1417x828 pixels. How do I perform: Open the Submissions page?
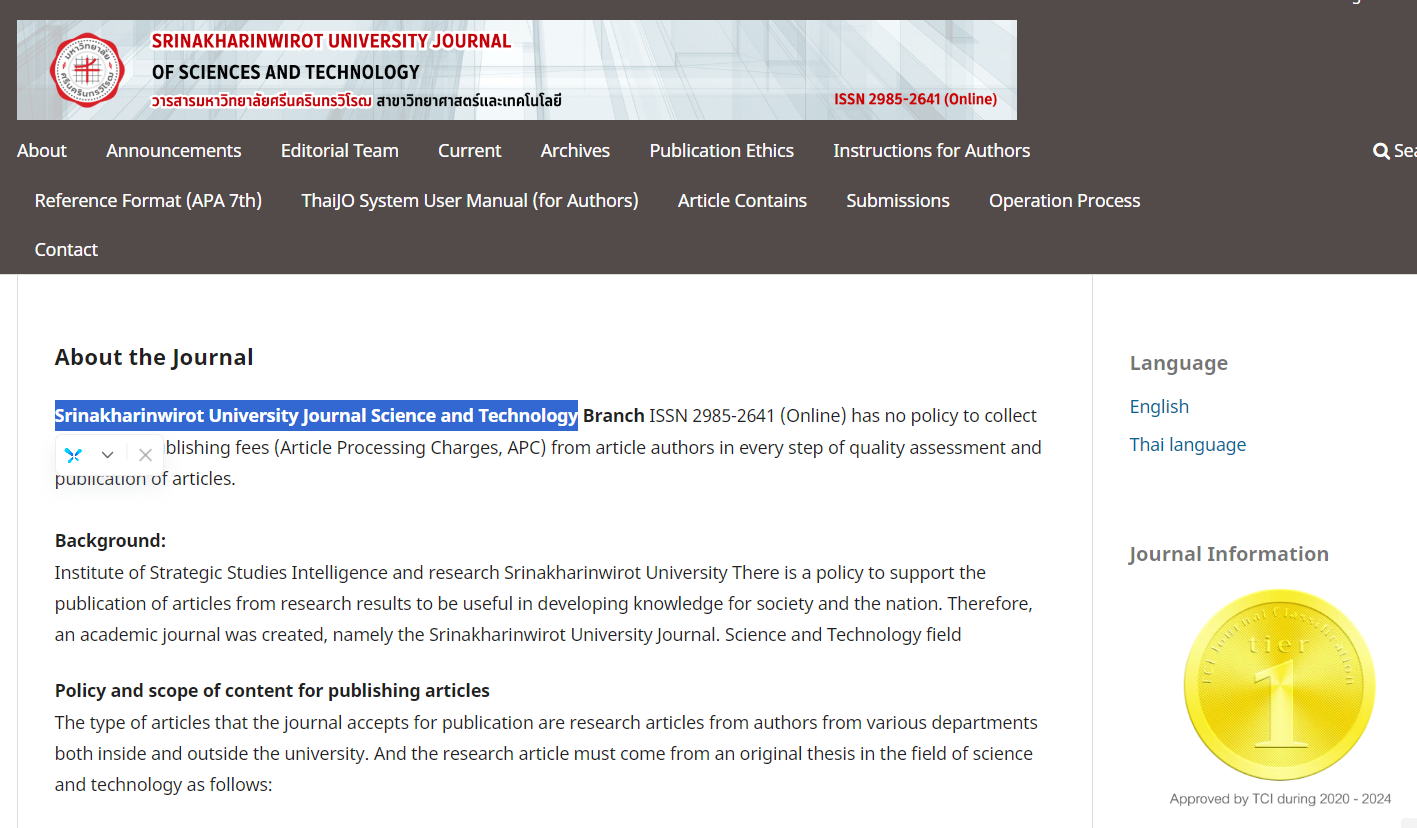[898, 200]
